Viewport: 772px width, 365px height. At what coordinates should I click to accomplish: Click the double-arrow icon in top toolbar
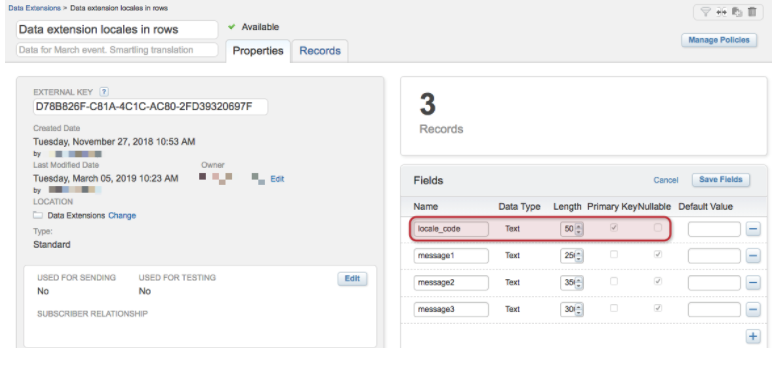point(721,12)
